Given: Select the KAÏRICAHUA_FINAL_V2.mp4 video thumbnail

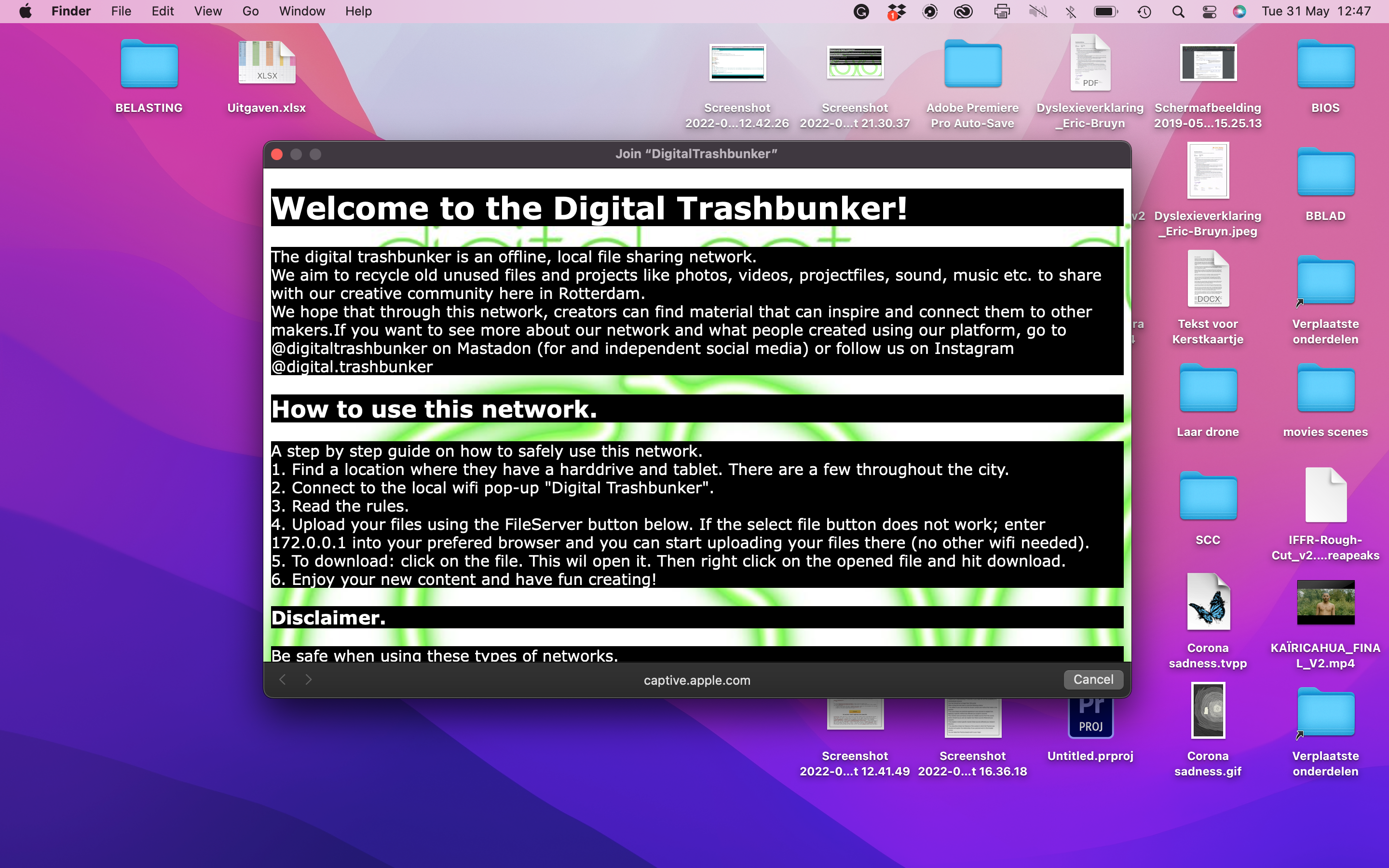Looking at the screenshot, I should coord(1325,602).
